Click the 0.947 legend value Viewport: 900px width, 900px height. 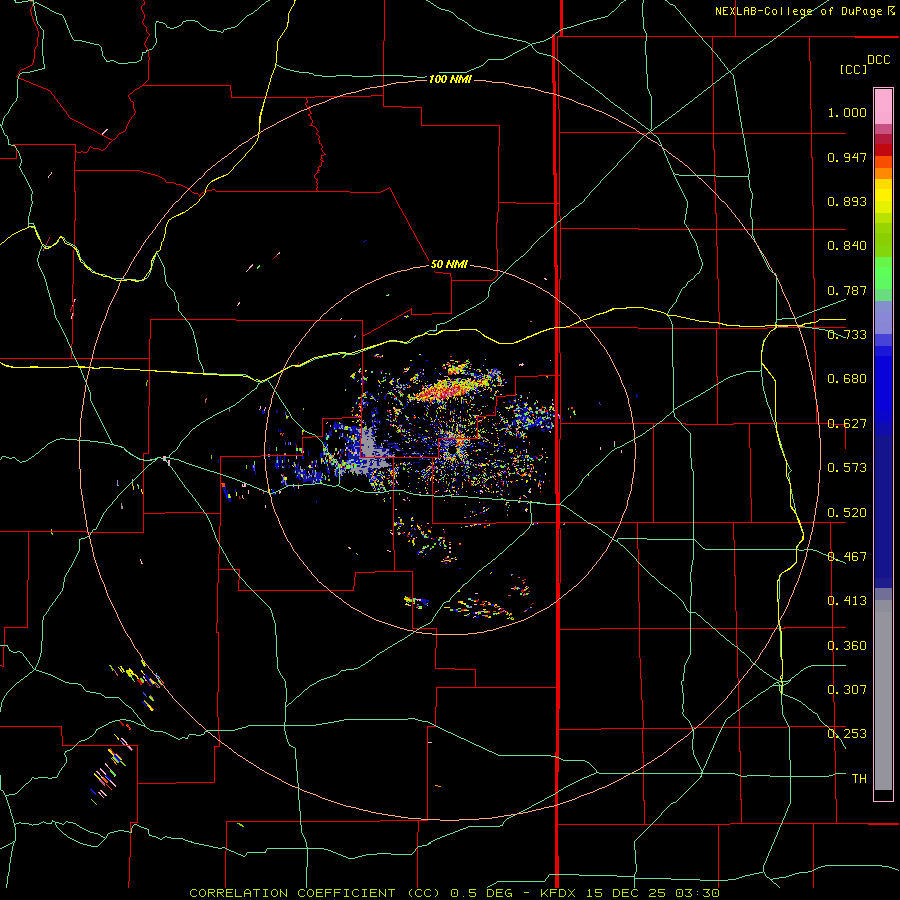(847, 157)
